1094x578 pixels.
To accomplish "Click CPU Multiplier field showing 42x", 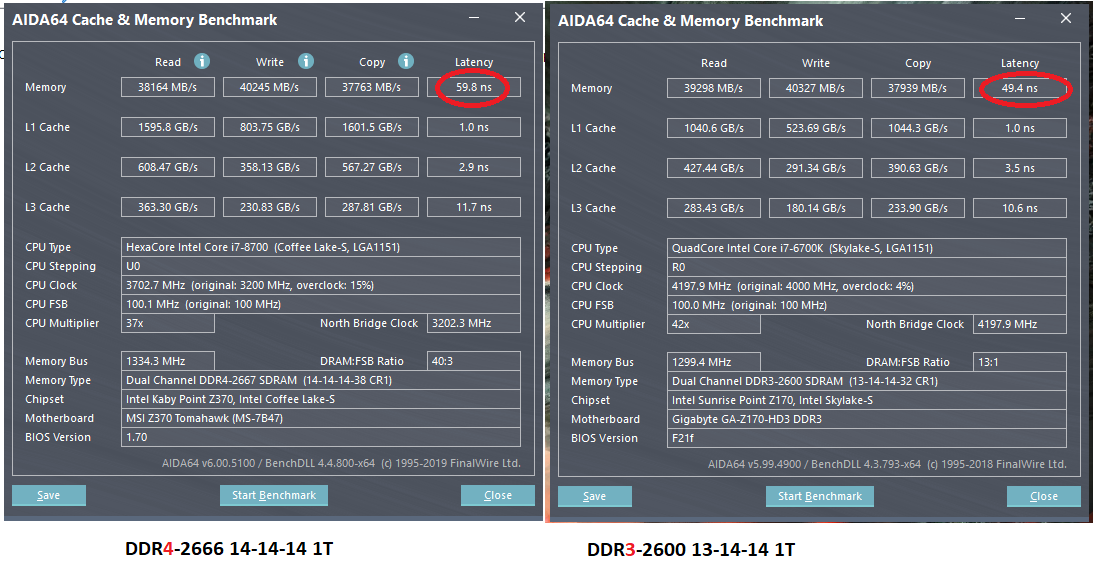I will (x=713, y=324).
